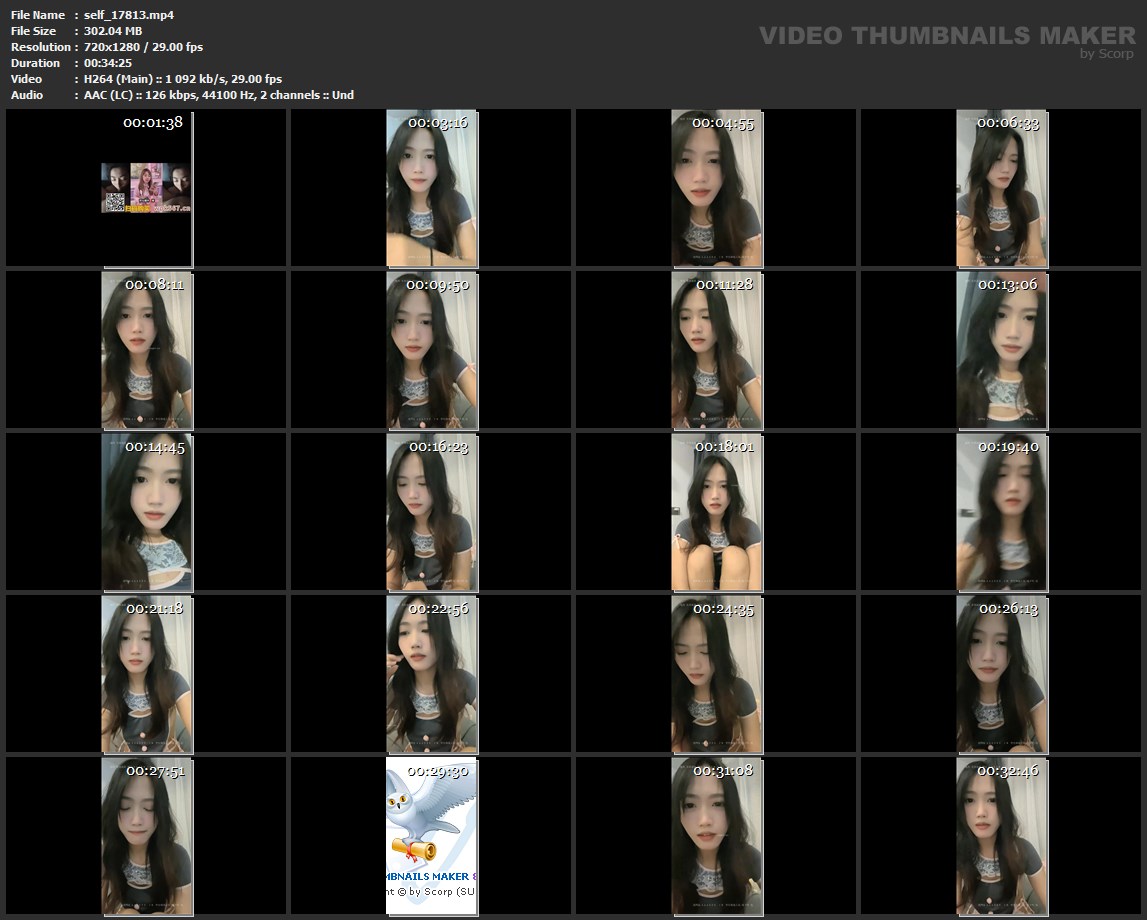Viewport: 1147px width, 920px height.
Task: Select the last thumbnail at 00:32:46
Action: click(x=1001, y=836)
